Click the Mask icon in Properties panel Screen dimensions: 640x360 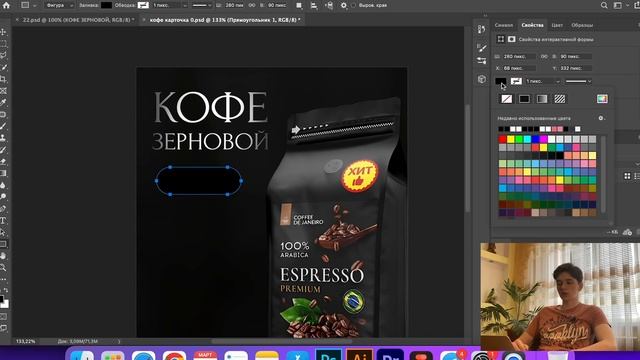tap(511, 39)
